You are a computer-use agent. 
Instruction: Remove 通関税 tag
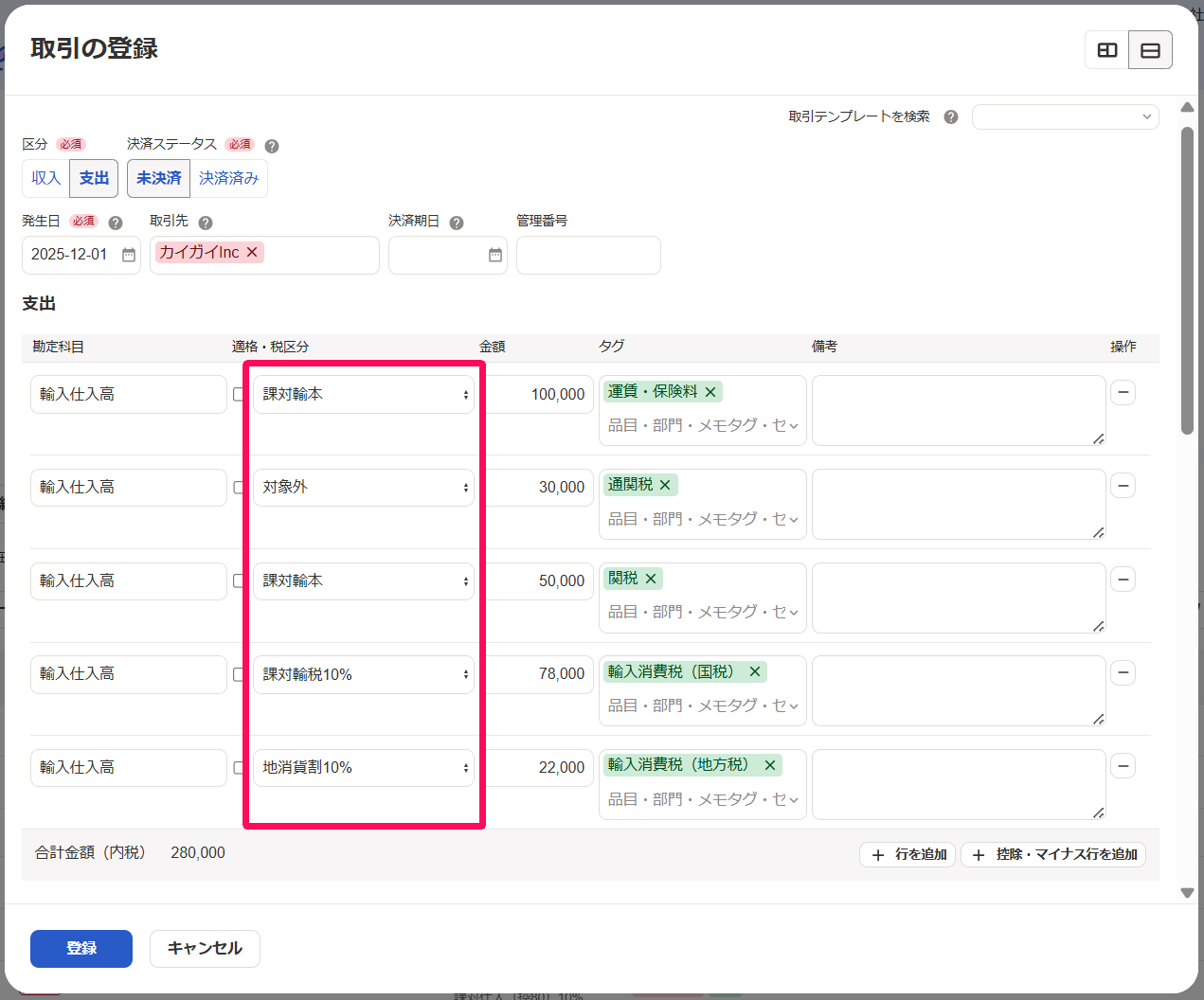pyautogui.click(x=665, y=485)
